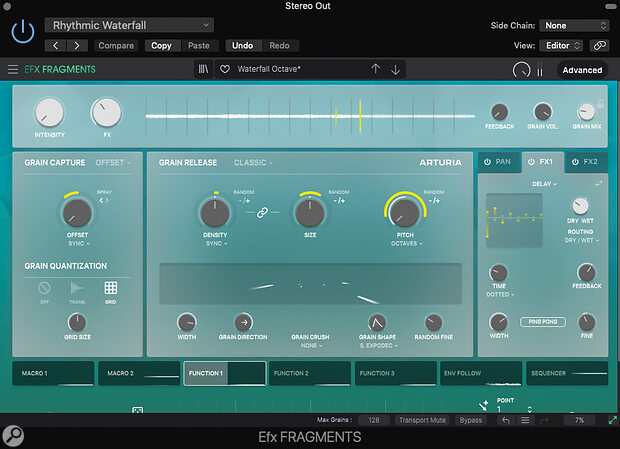This screenshot has height=449, width=620.
Task: Load previous preset with up arrow
Action: [376, 69]
